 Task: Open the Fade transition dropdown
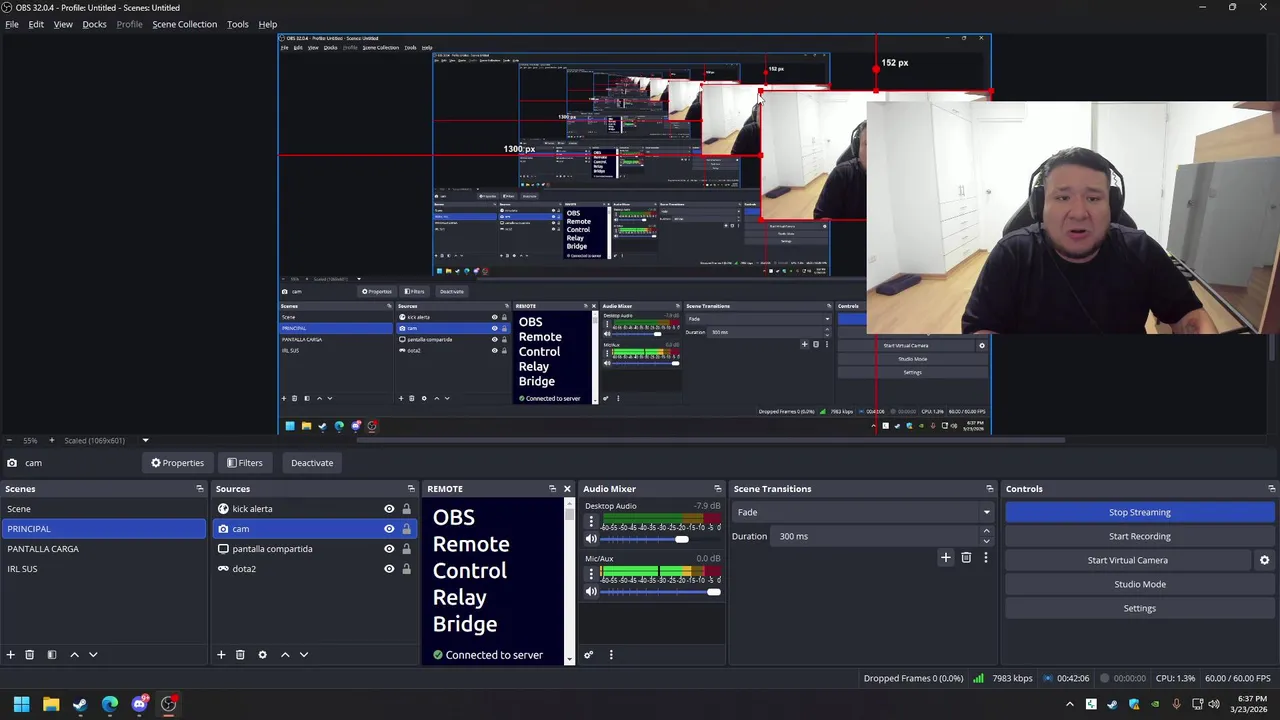tap(864, 512)
